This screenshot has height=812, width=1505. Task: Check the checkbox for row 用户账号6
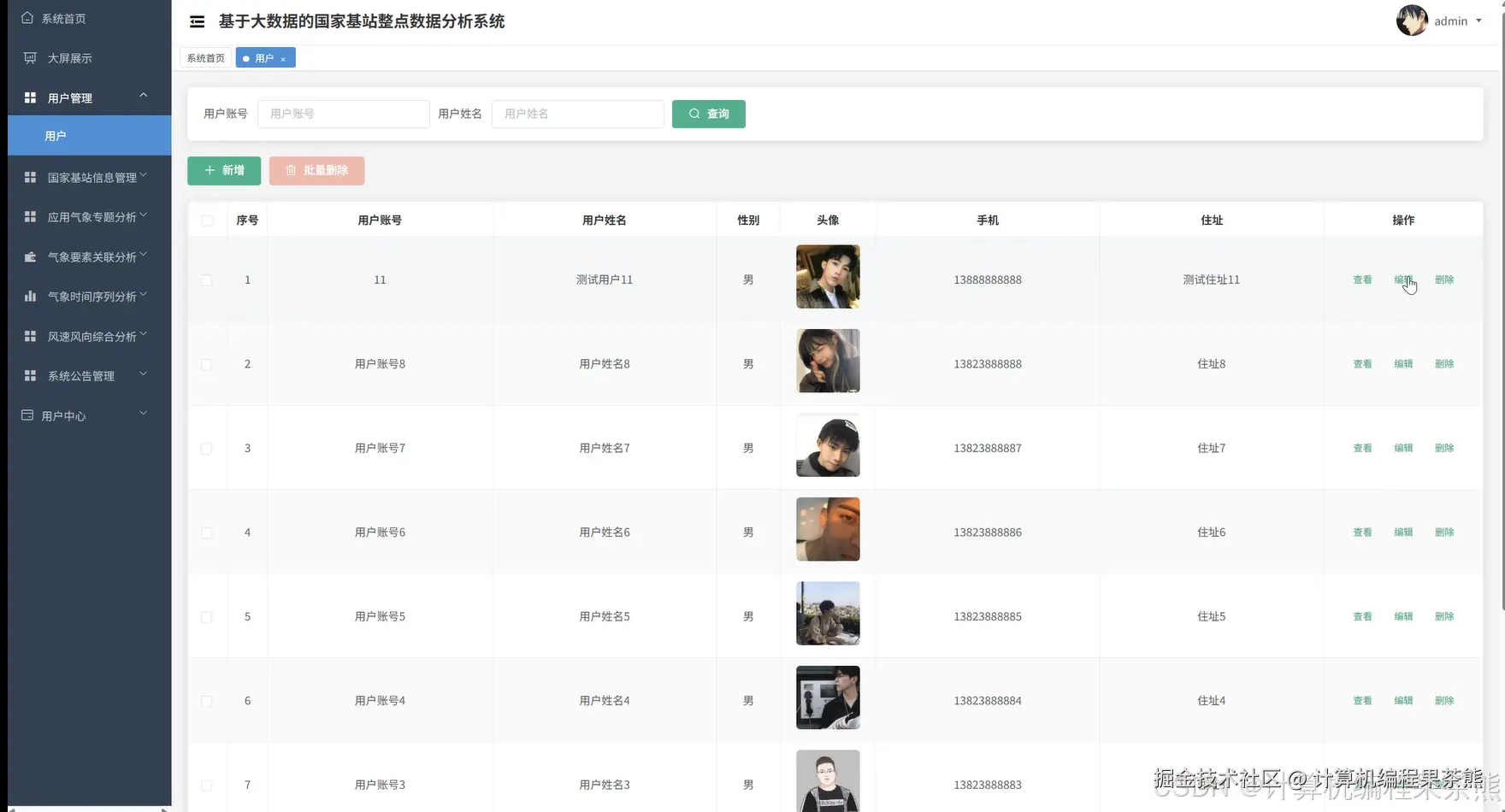click(x=206, y=533)
